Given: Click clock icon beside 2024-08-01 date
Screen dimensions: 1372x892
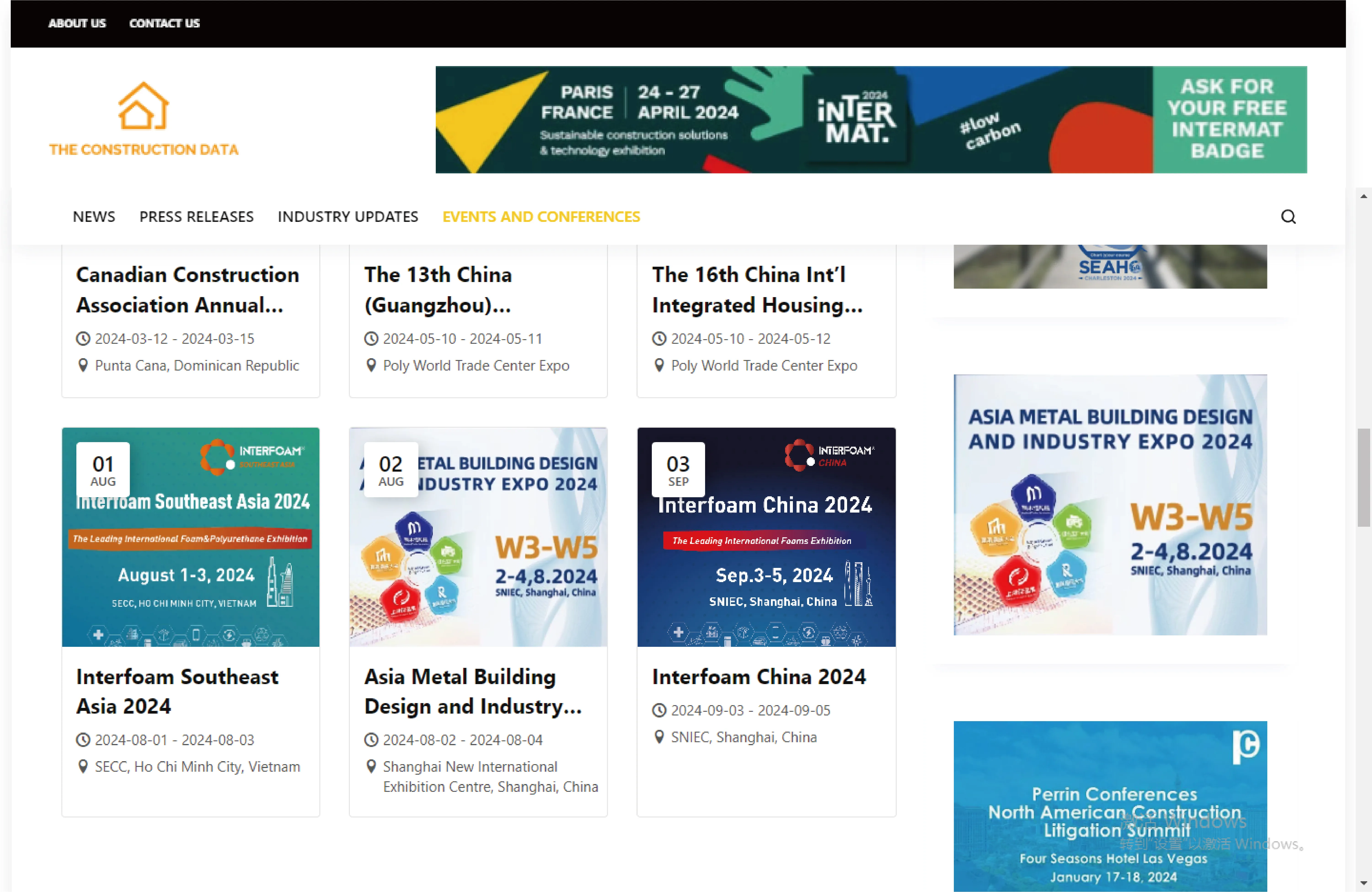Looking at the screenshot, I should point(83,740).
